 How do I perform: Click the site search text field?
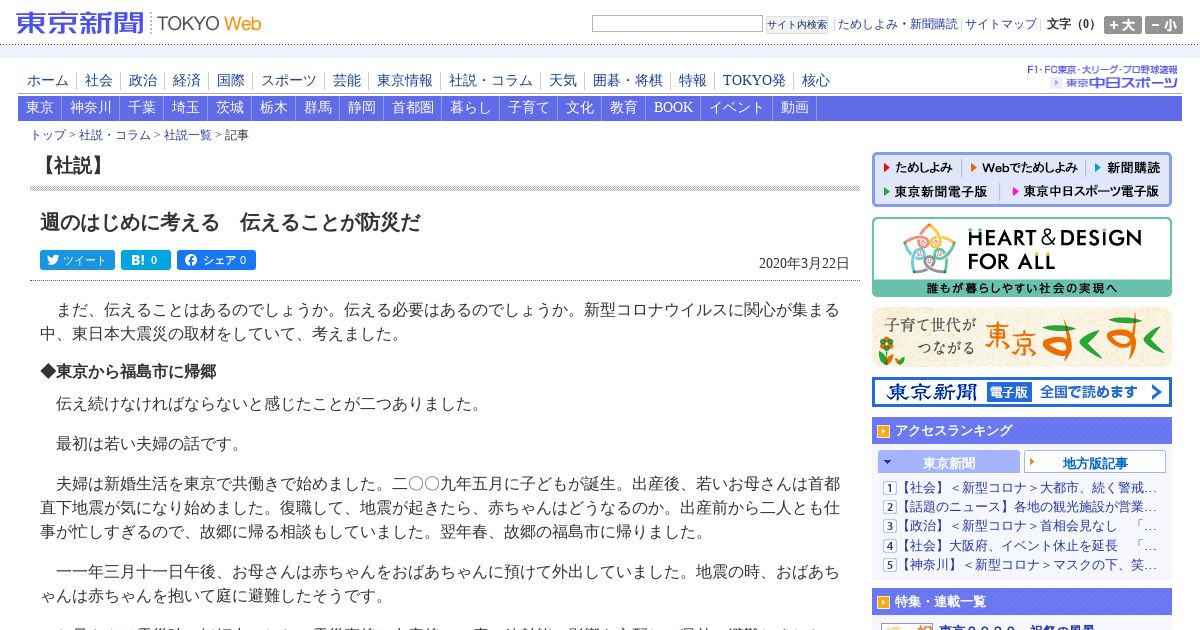[677, 24]
